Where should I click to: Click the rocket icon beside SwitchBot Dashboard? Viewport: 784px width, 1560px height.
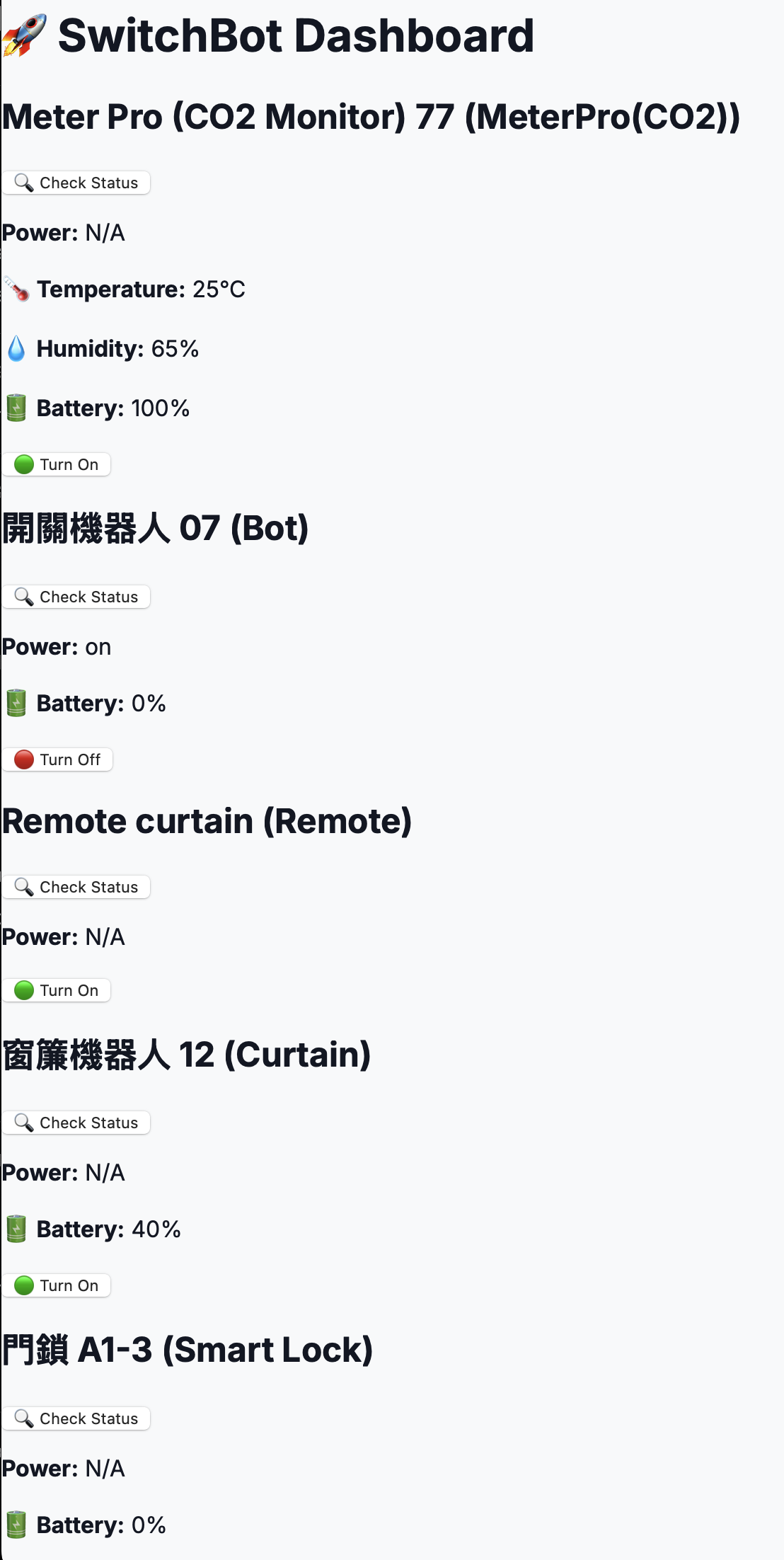pyautogui.click(x=25, y=35)
